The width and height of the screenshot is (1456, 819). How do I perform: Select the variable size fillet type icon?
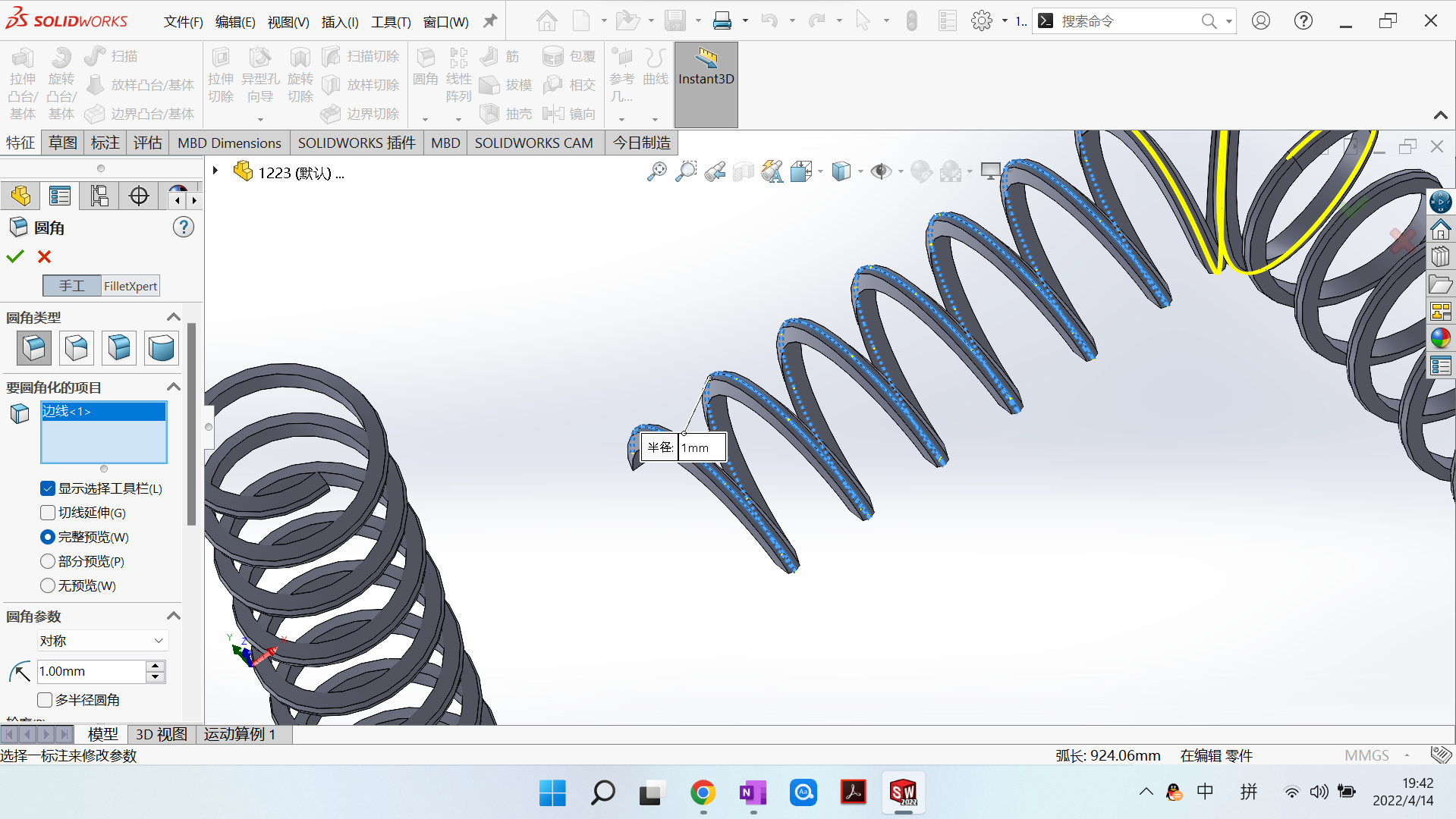tap(77, 348)
